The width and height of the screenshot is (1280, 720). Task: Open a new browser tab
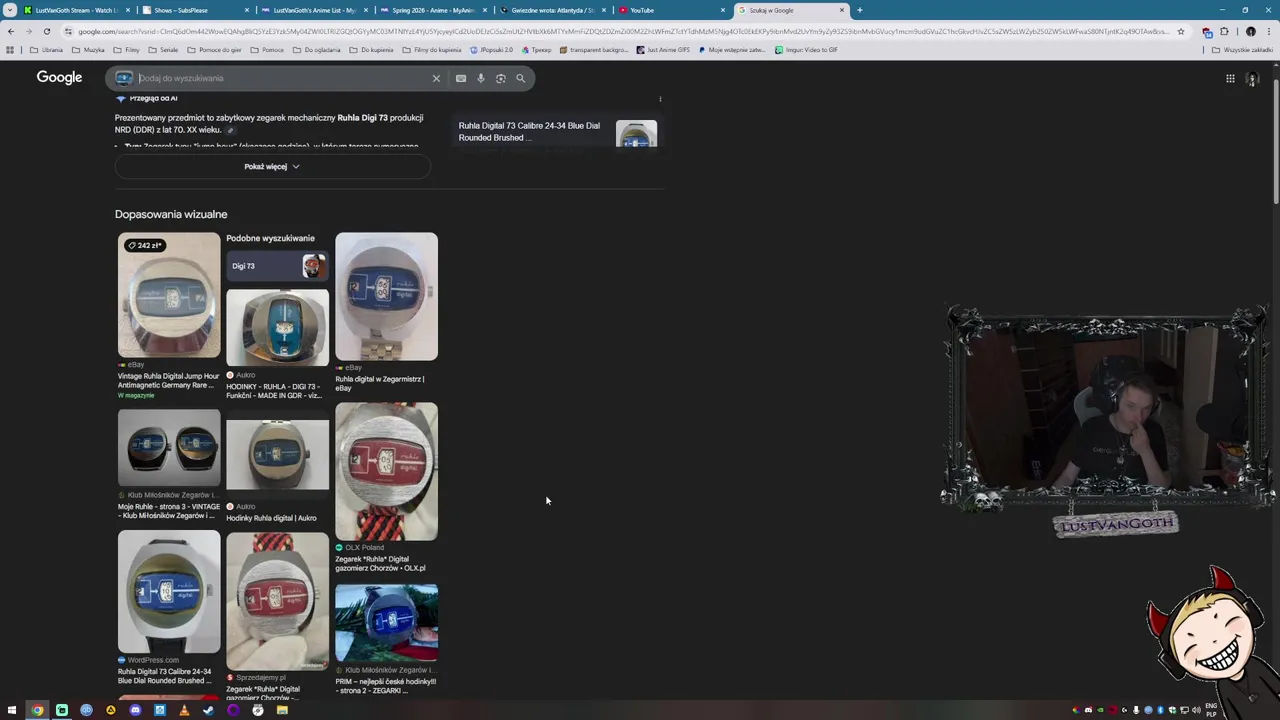pyautogui.click(x=859, y=10)
